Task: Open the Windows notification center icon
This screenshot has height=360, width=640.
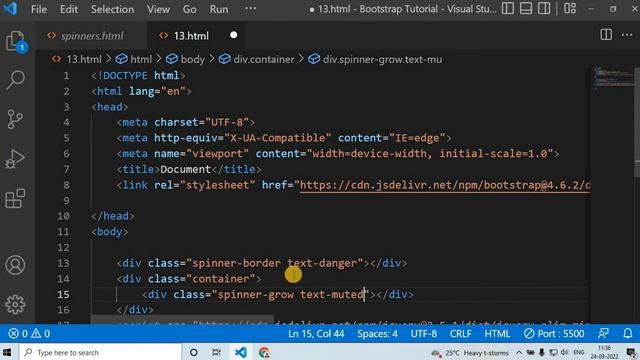Action: tap(631, 353)
